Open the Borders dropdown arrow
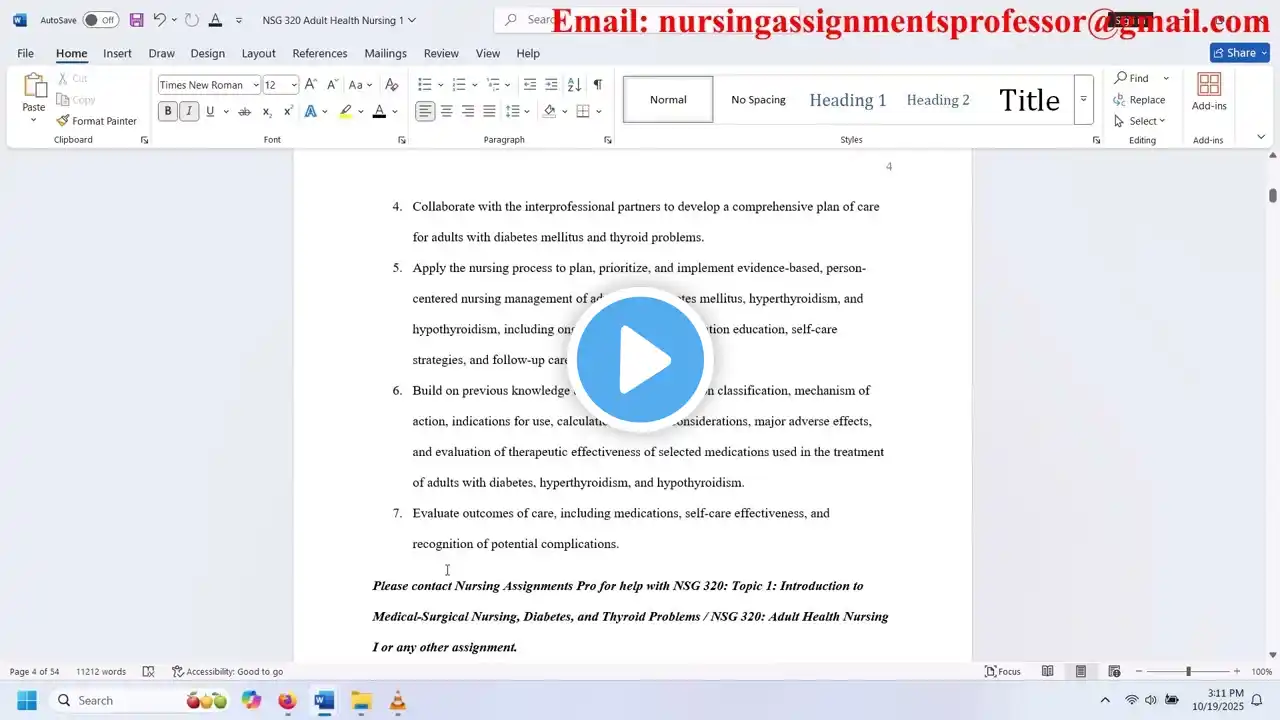 click(x=598, y=112)
